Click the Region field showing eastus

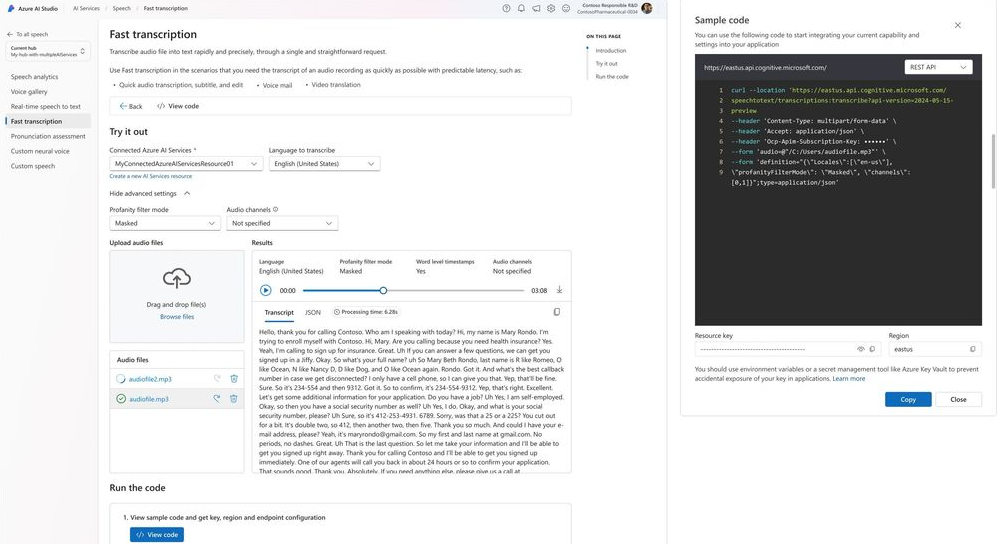tap(935, 349)
